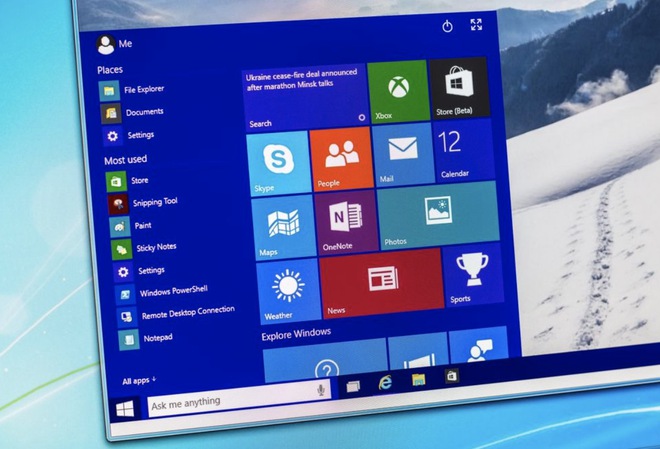660x449 pixels.
Task: Expand Start menu to full screen
Action: tap(476, 24)
